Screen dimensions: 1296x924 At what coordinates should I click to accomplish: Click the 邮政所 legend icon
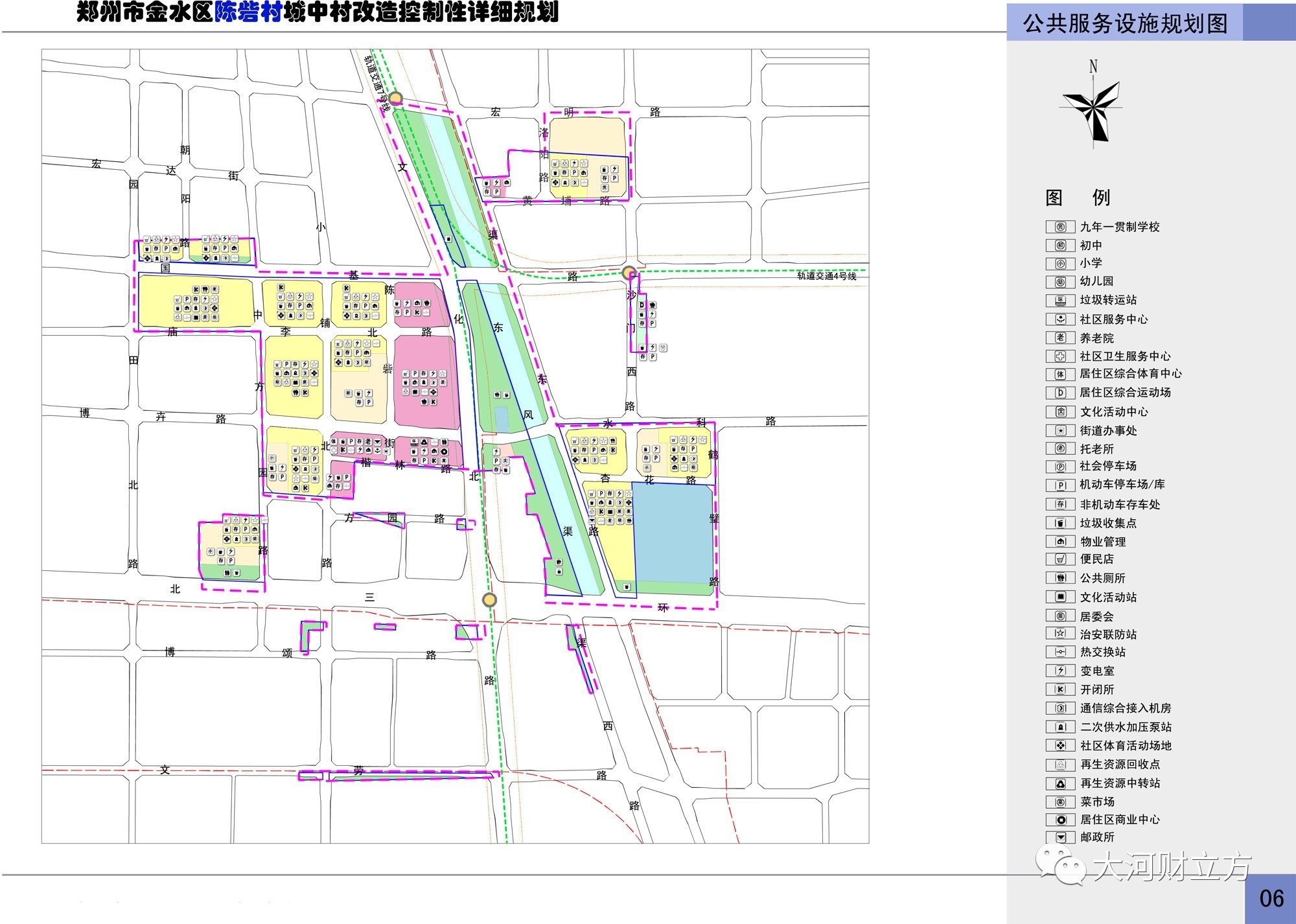point(1060,837)
